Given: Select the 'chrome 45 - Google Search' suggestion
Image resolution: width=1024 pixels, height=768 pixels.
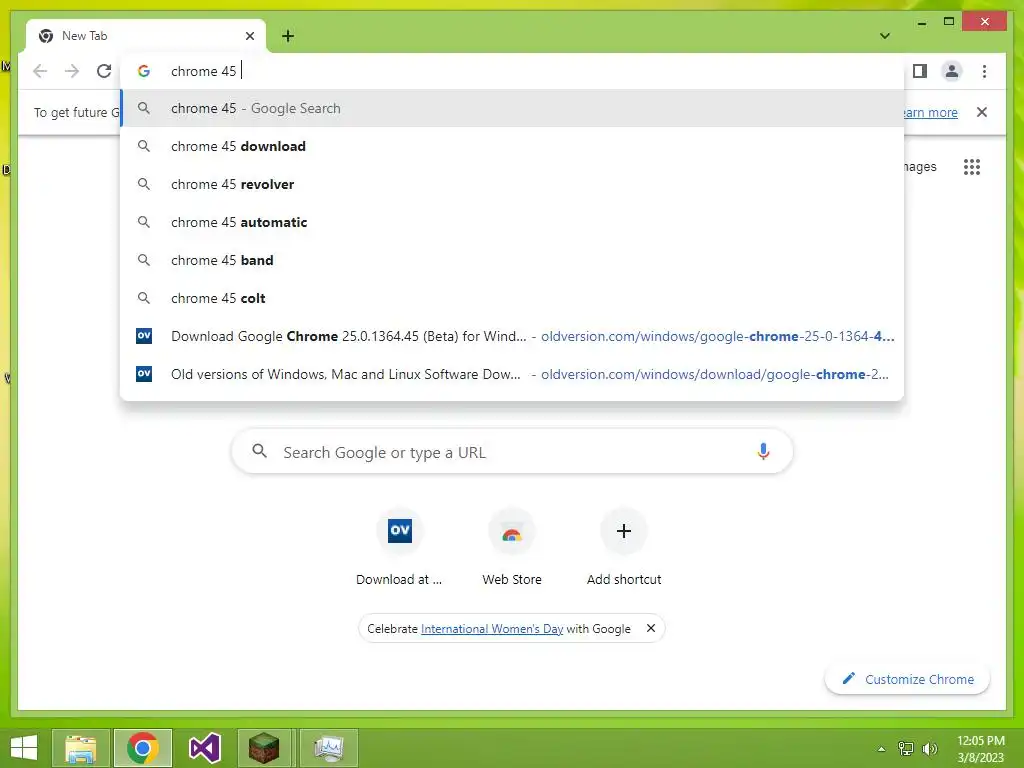Looking at the screenshot, I should 512,108.
